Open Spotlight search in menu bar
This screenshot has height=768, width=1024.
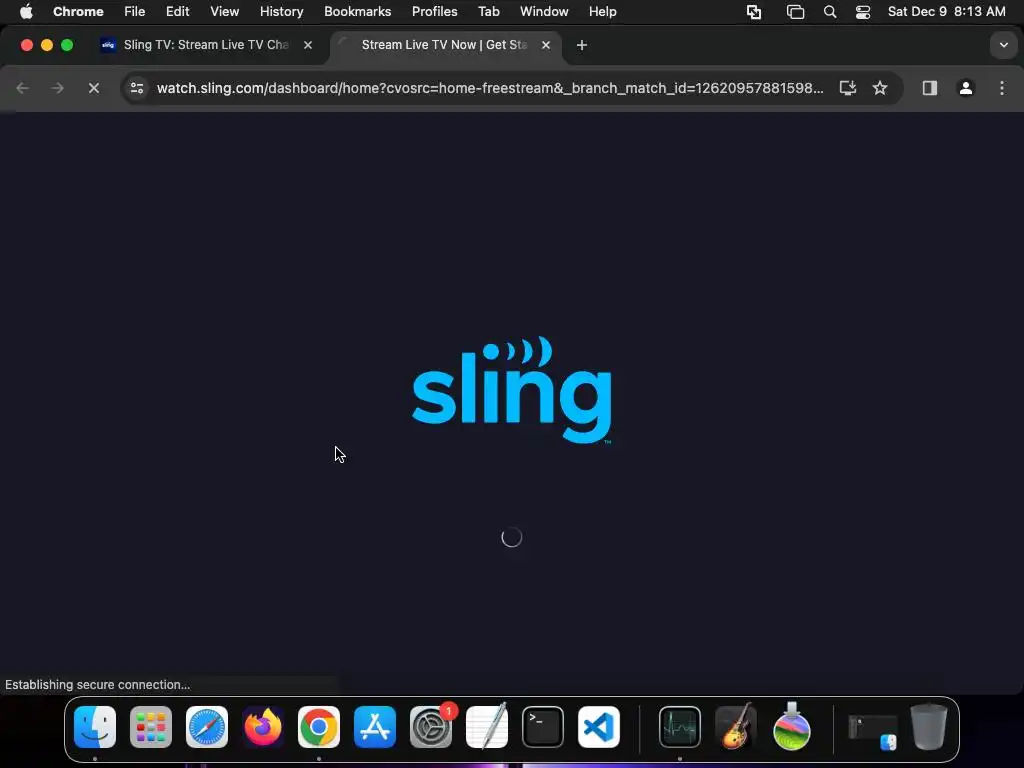click(829, 12)
